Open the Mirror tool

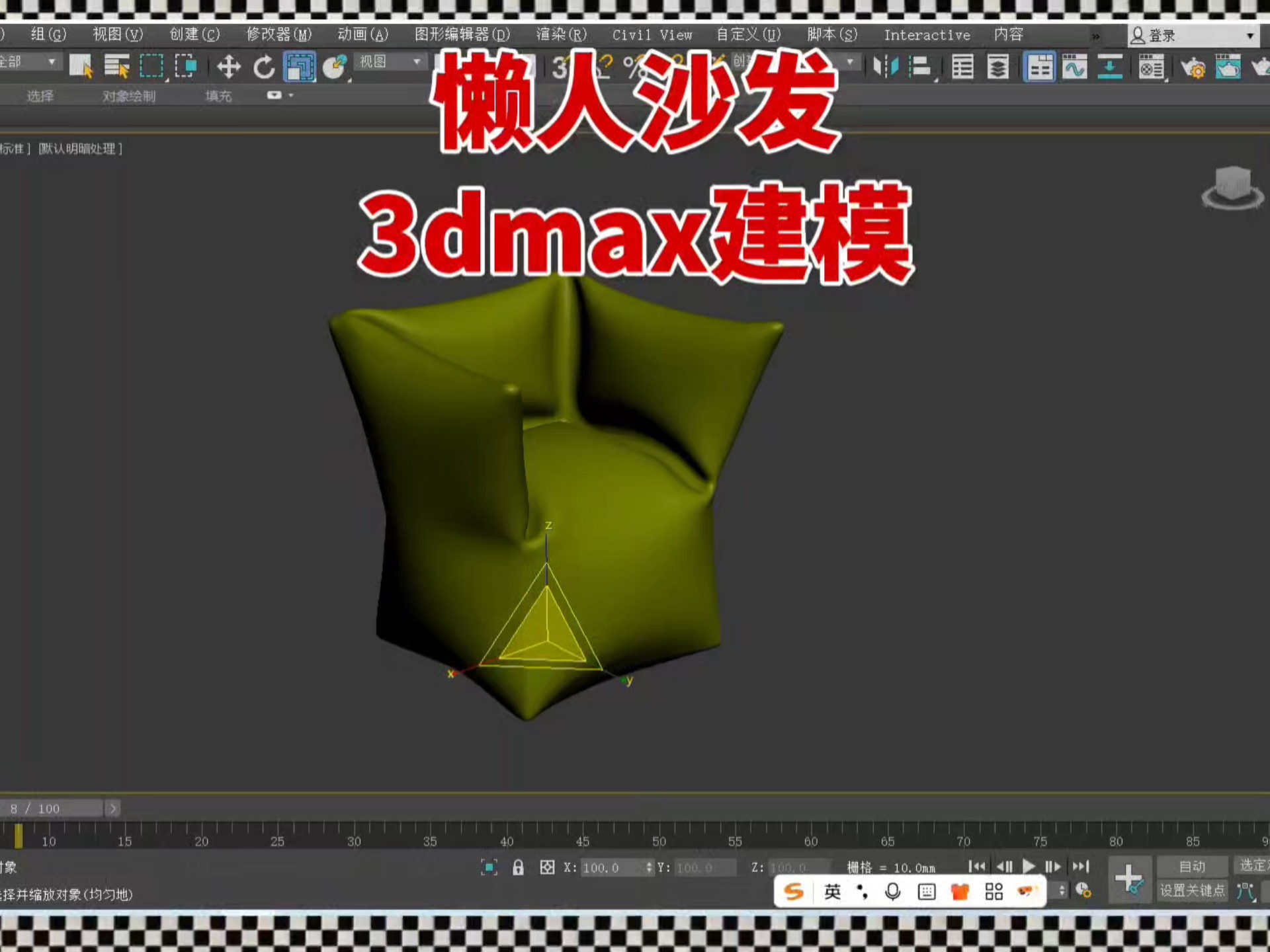tap(886, 66)
